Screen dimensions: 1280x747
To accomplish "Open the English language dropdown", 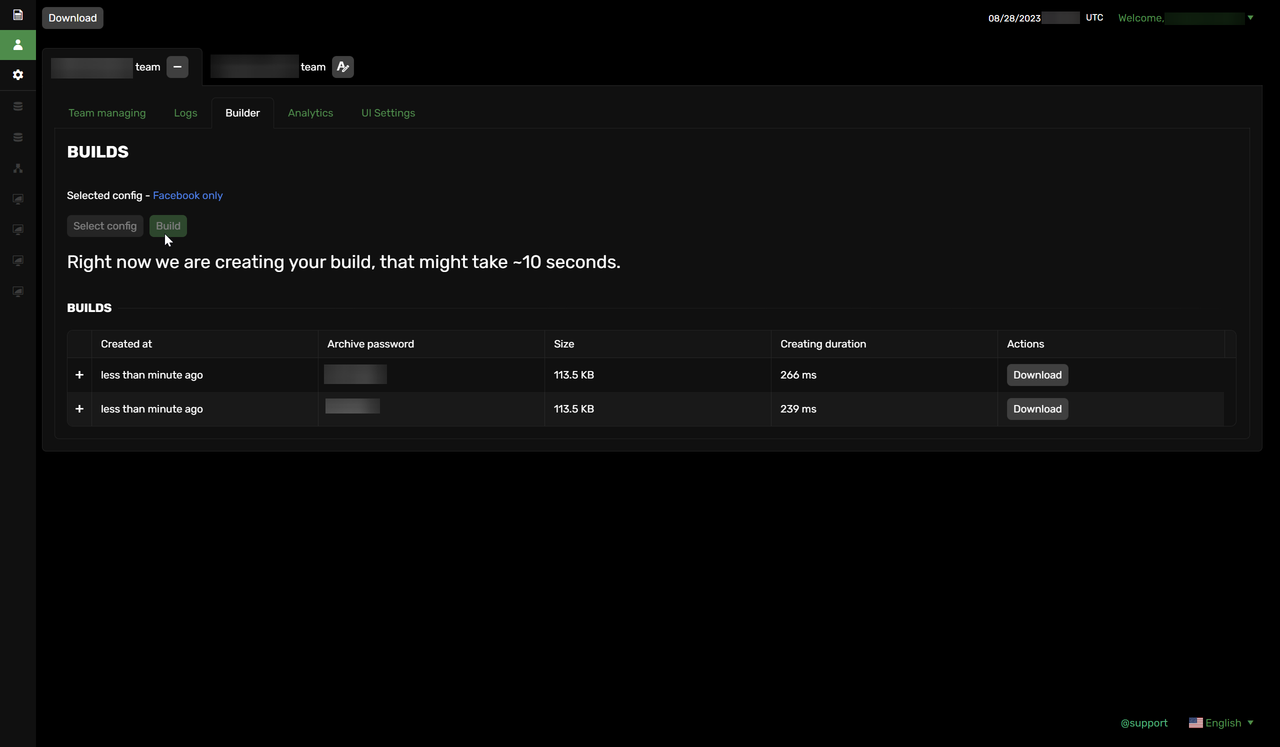I will tap(1222, 723).
